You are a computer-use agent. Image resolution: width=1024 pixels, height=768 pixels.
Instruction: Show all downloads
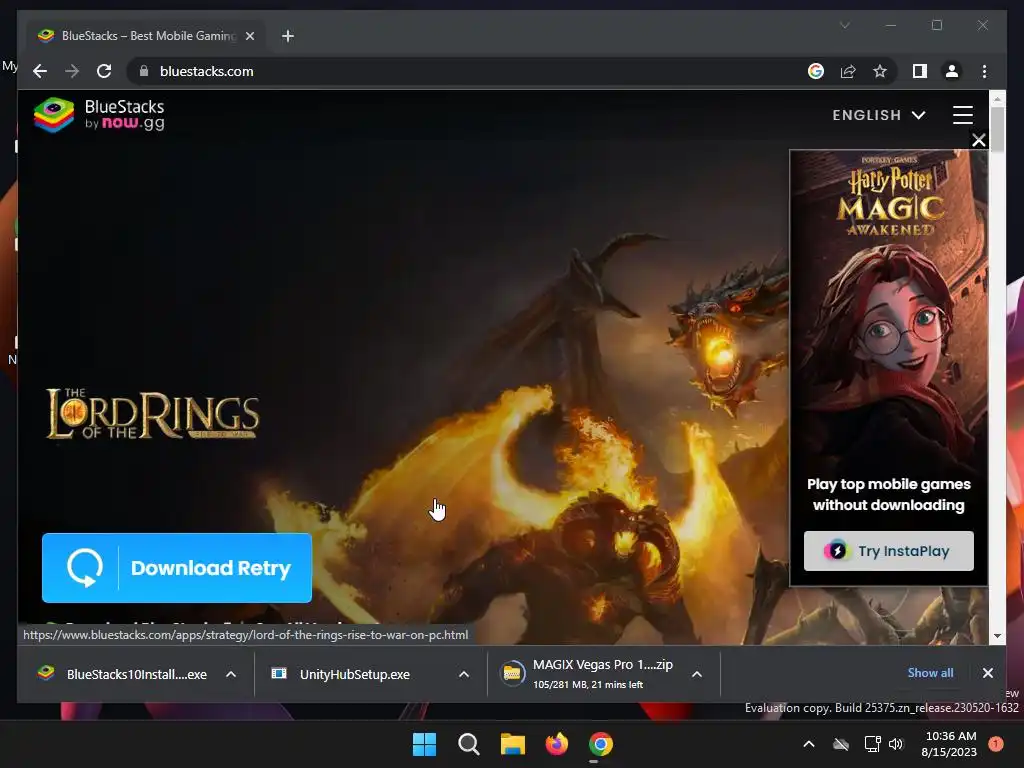(930, 673)
